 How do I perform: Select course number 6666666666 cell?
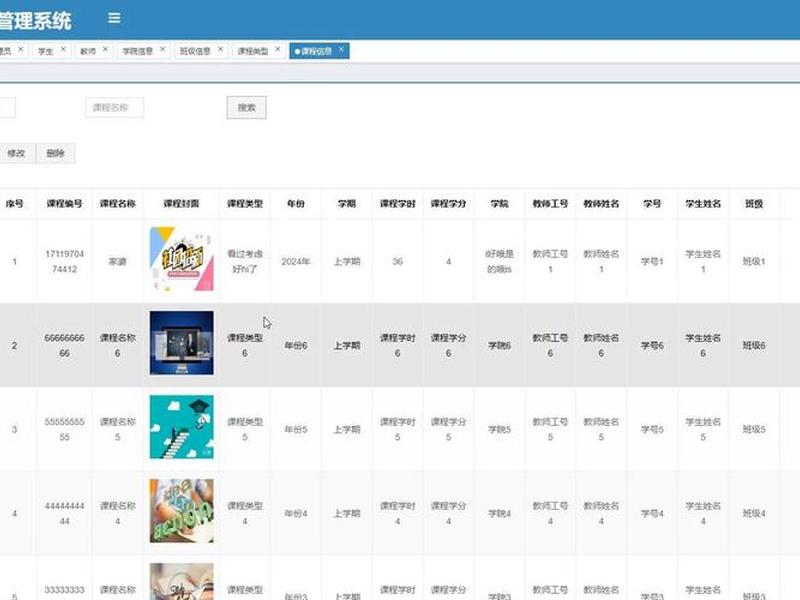click(x=64, y=345)
